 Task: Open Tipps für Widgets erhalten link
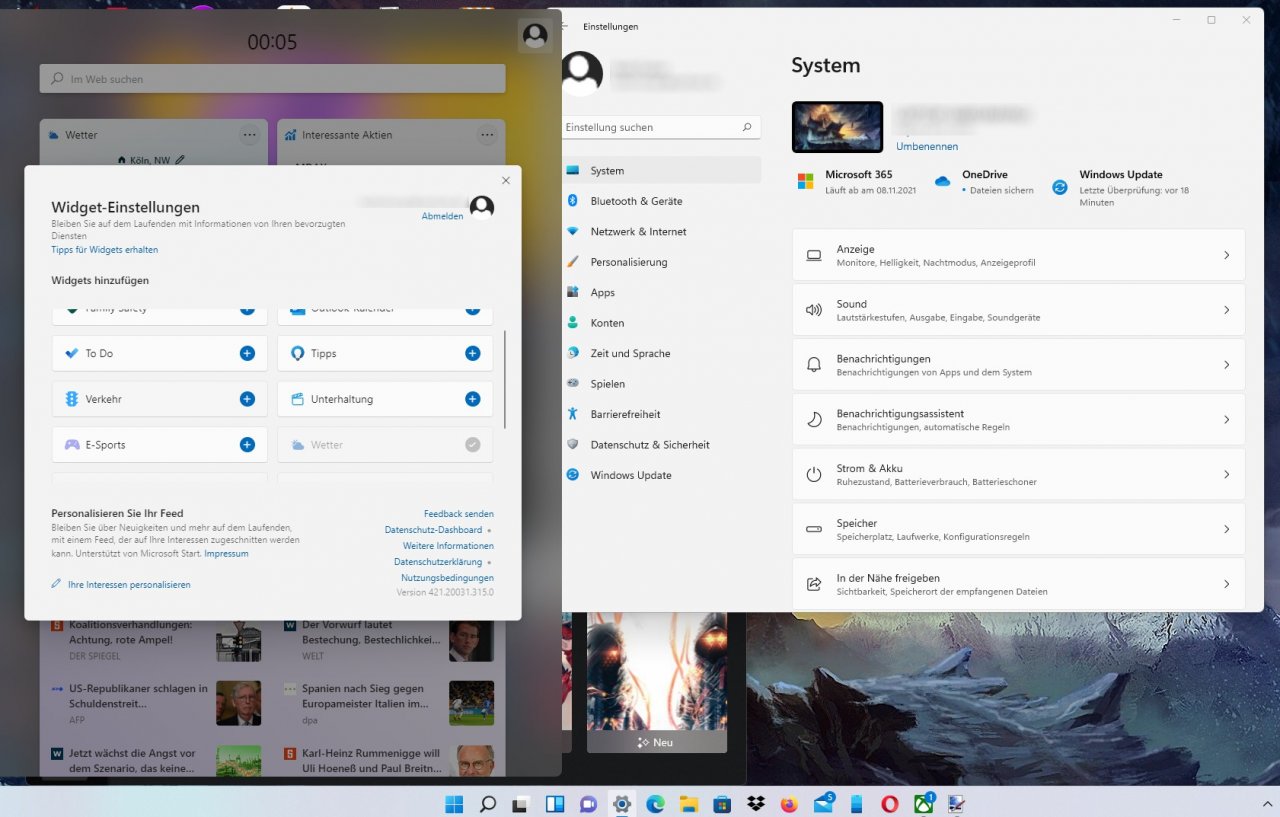105,250
